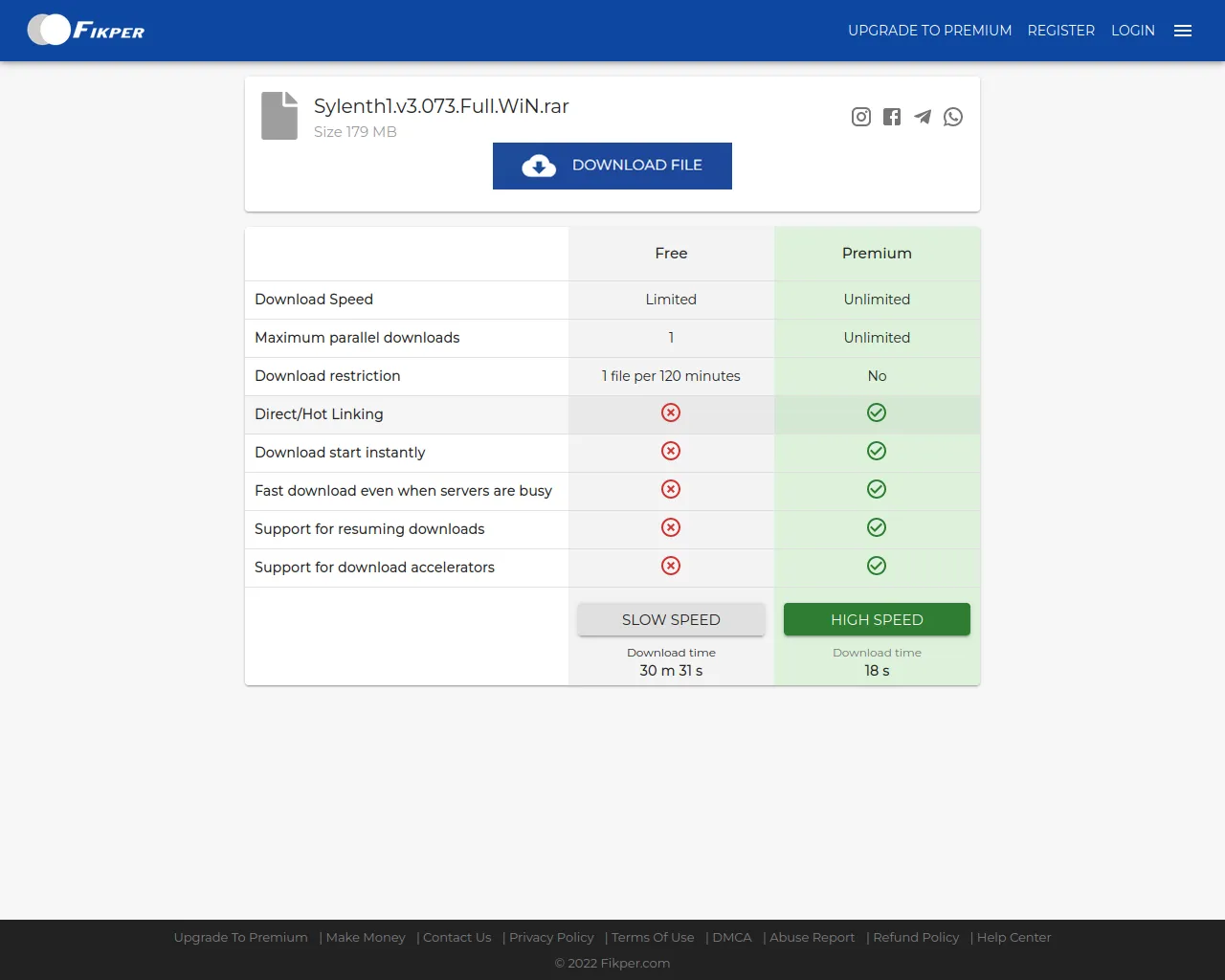Share file via WhatsApp icon
The image size is (1225, 980).
tap(953, 117)
